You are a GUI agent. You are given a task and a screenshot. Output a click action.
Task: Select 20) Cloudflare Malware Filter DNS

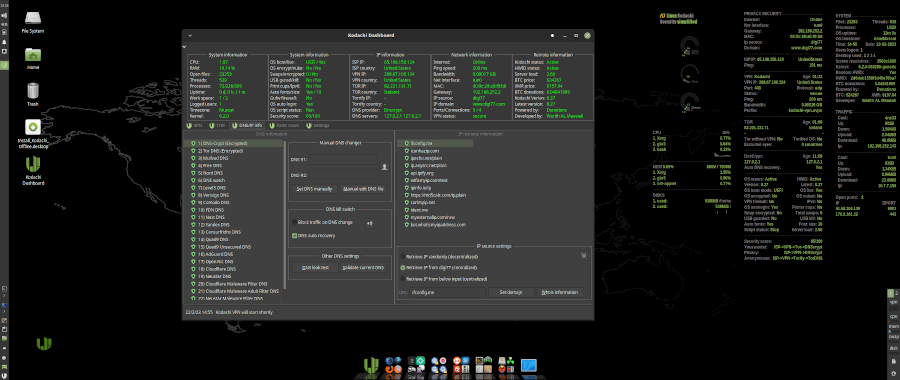tap(232, 284)
